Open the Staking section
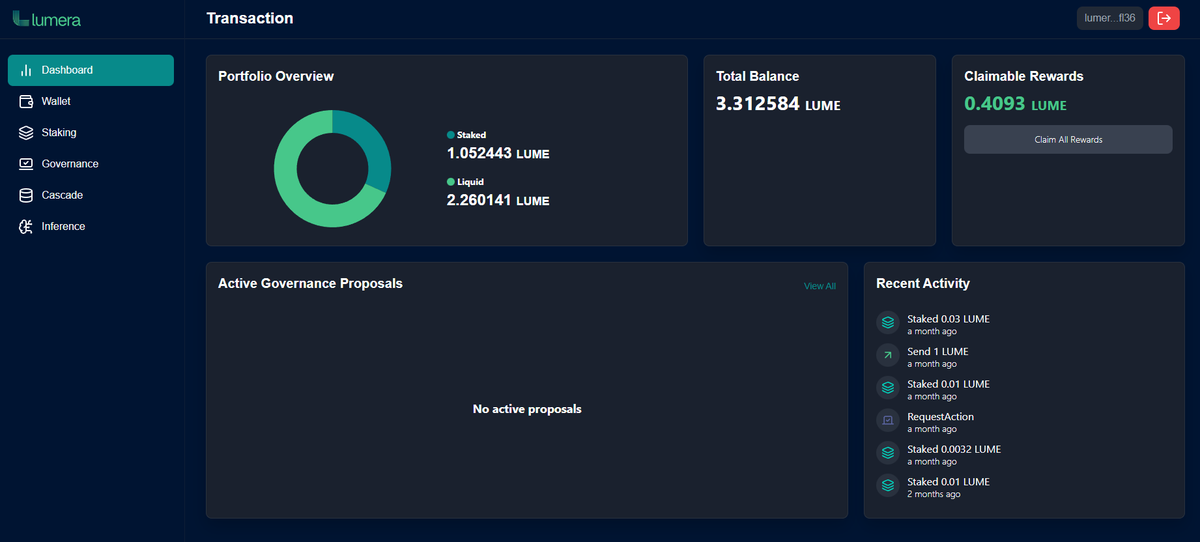 point(91,133)
